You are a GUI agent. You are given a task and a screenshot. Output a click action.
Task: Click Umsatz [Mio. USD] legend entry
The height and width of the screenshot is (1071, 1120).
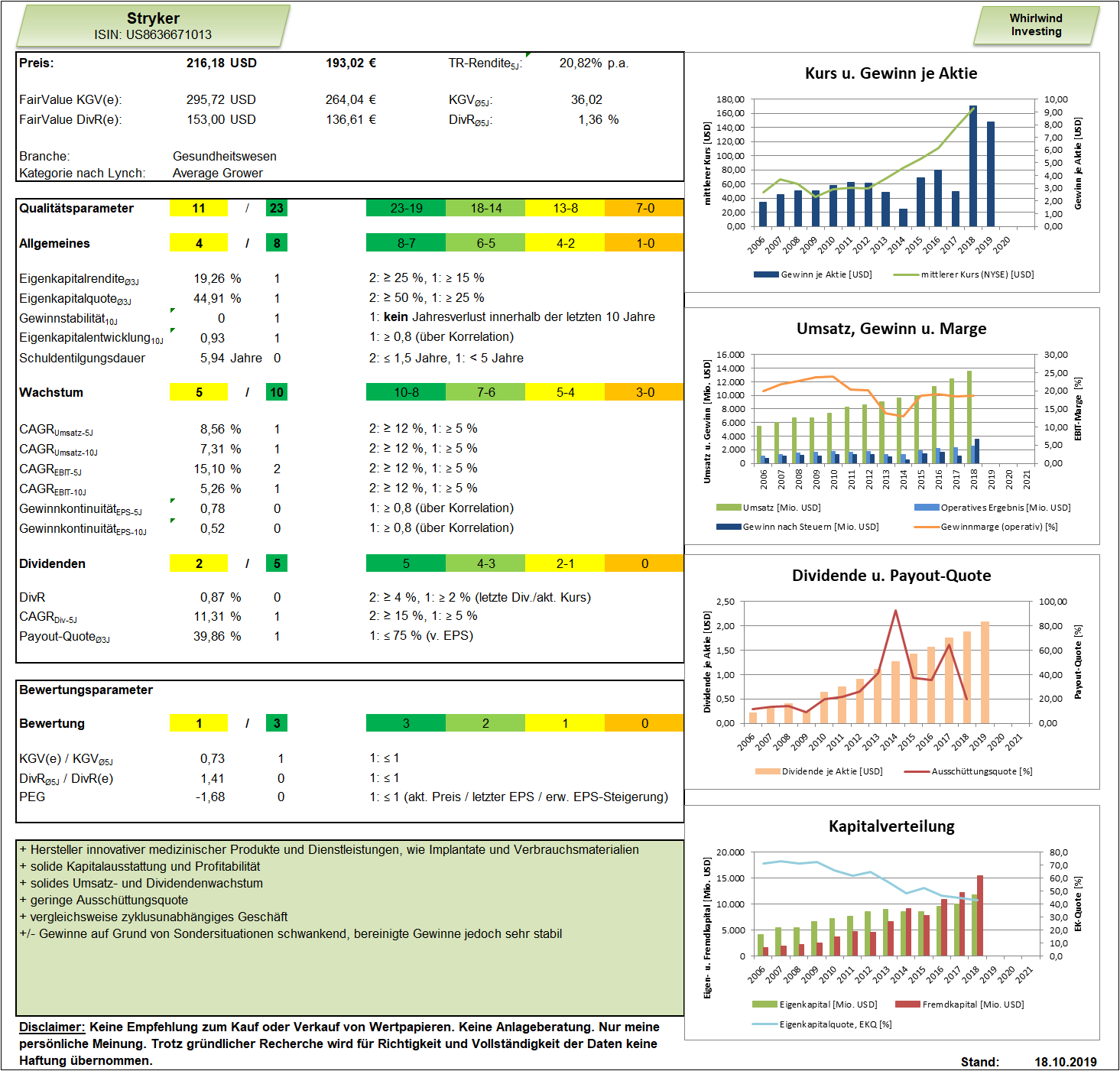[x=768, y=508]
